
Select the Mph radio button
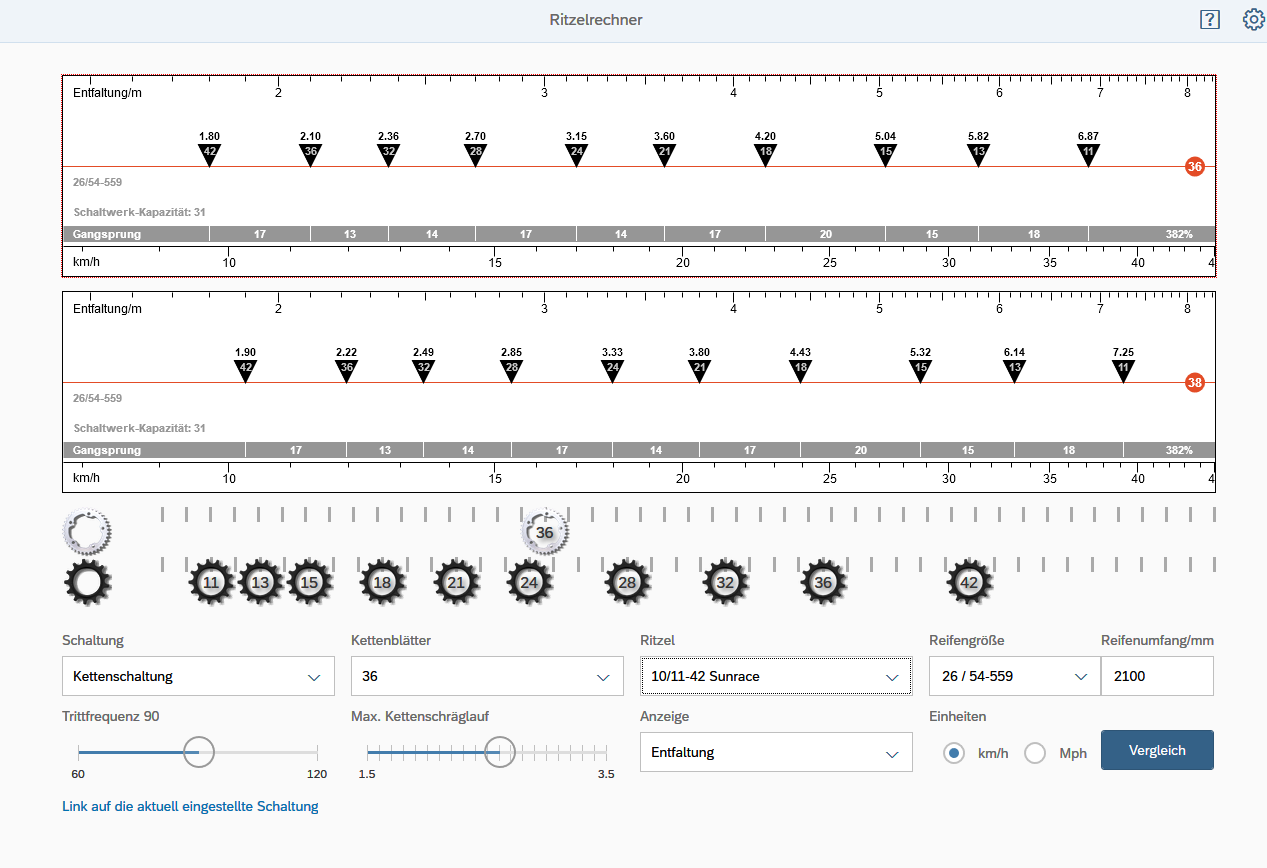click(x=1035, y=752)
